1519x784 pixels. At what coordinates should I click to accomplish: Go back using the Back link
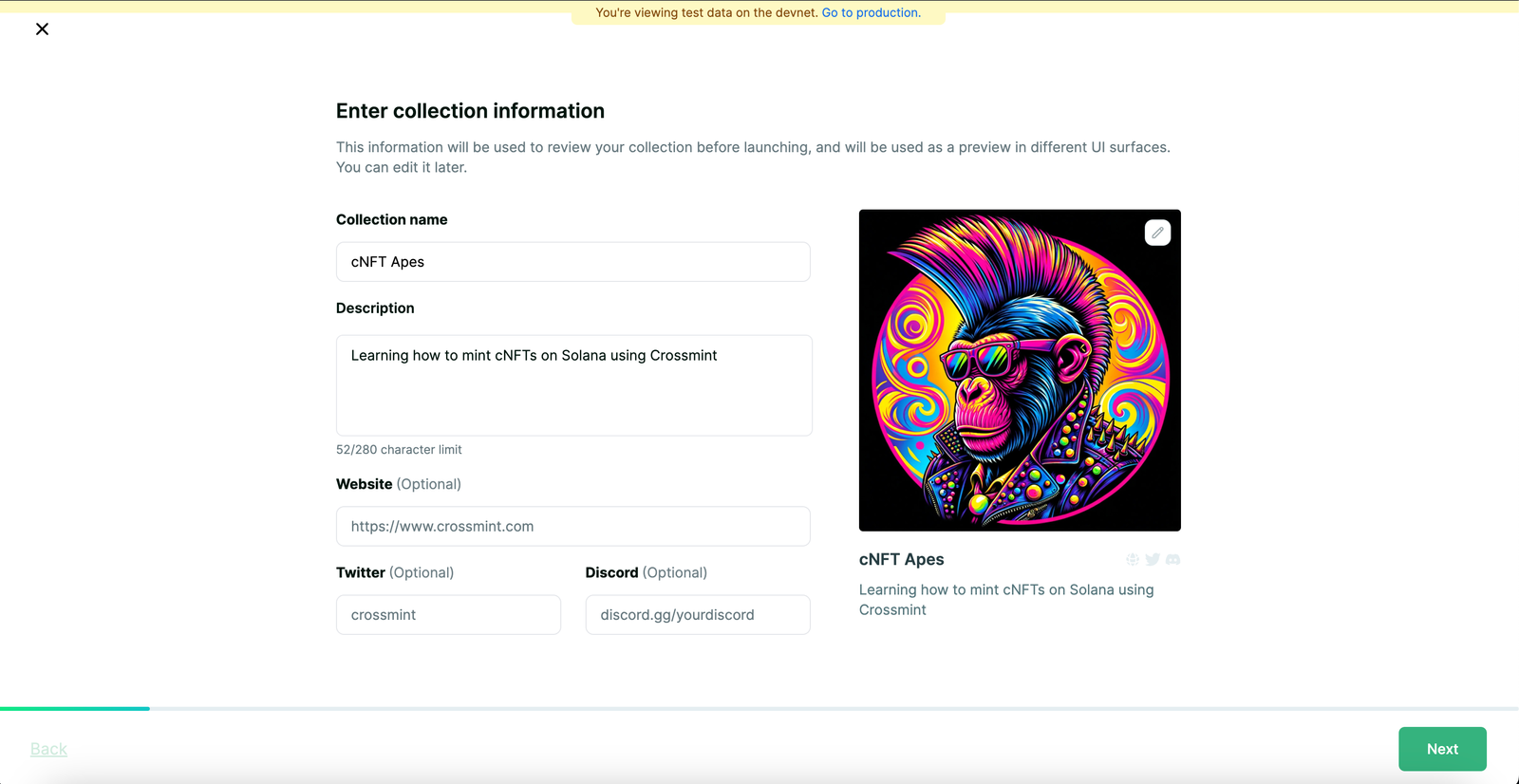point(48,749)
